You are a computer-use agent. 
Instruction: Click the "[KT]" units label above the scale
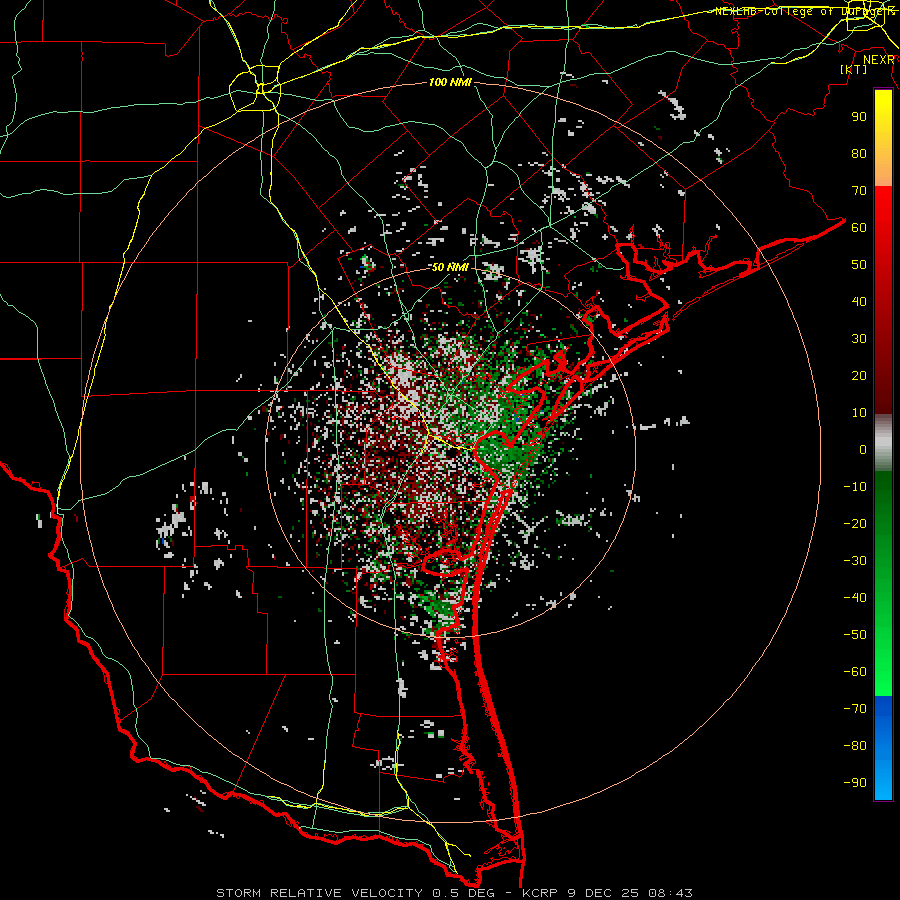[x=854, y=69]
